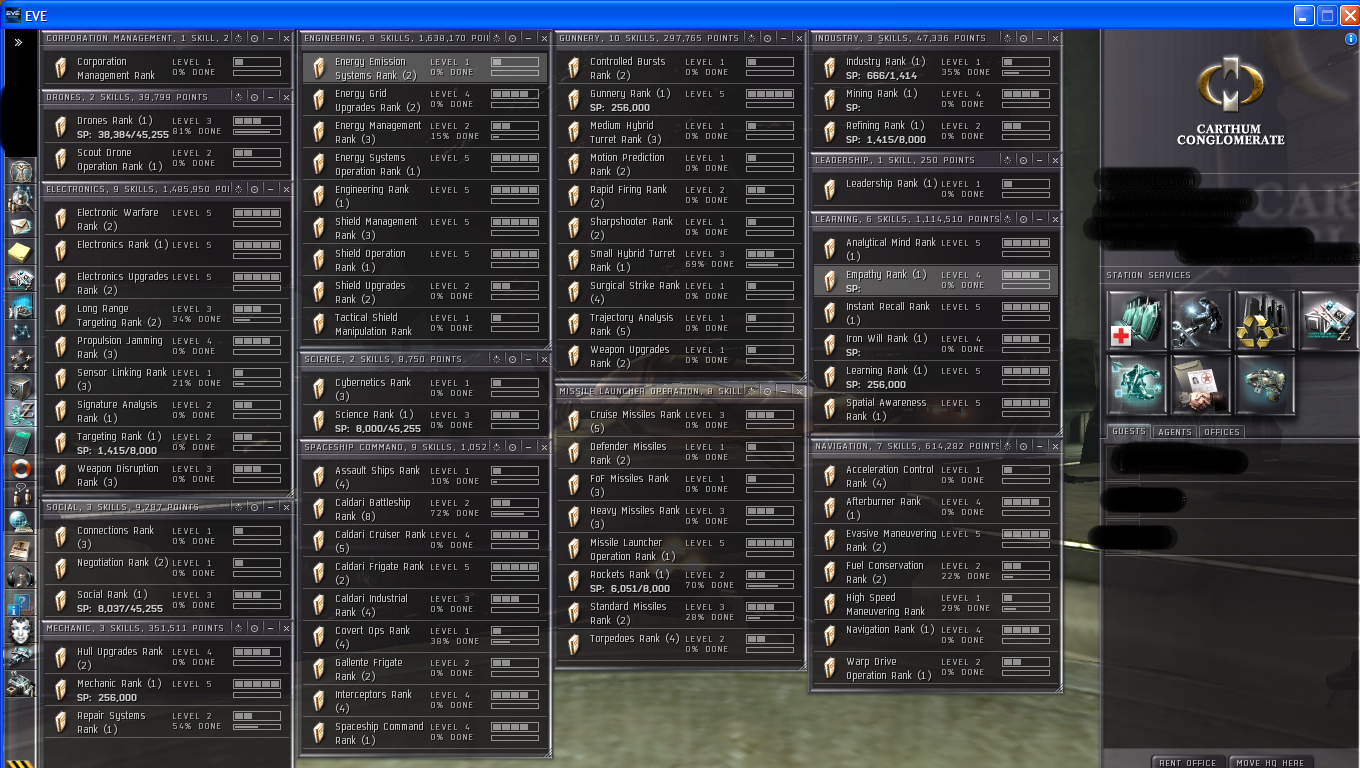The image size is (1360, 768).
Task: Click the lifebuoy help icon in sidebar
Action: pyautogui.click(x=20, y=468)
